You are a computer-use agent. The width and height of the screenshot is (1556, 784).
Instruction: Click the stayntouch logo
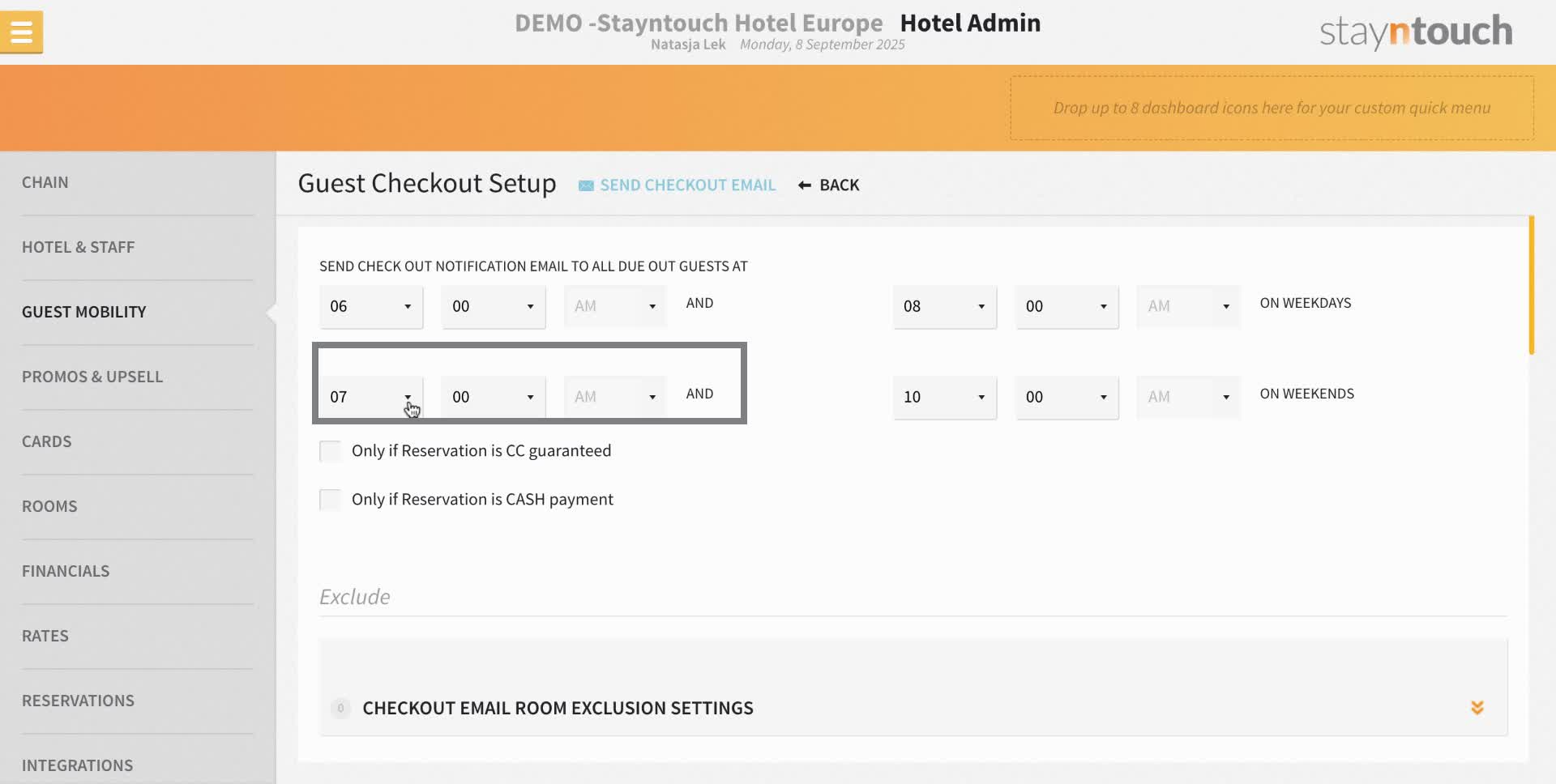click(1415, 31)
